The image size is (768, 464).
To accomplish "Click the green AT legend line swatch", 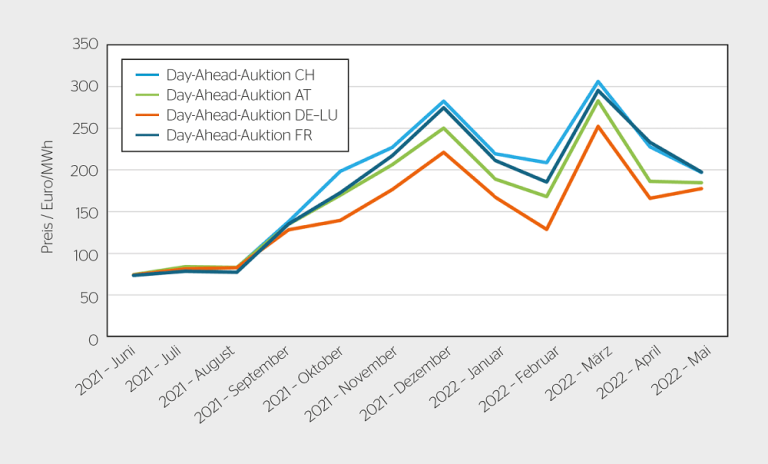I will (x=146, y=95).
